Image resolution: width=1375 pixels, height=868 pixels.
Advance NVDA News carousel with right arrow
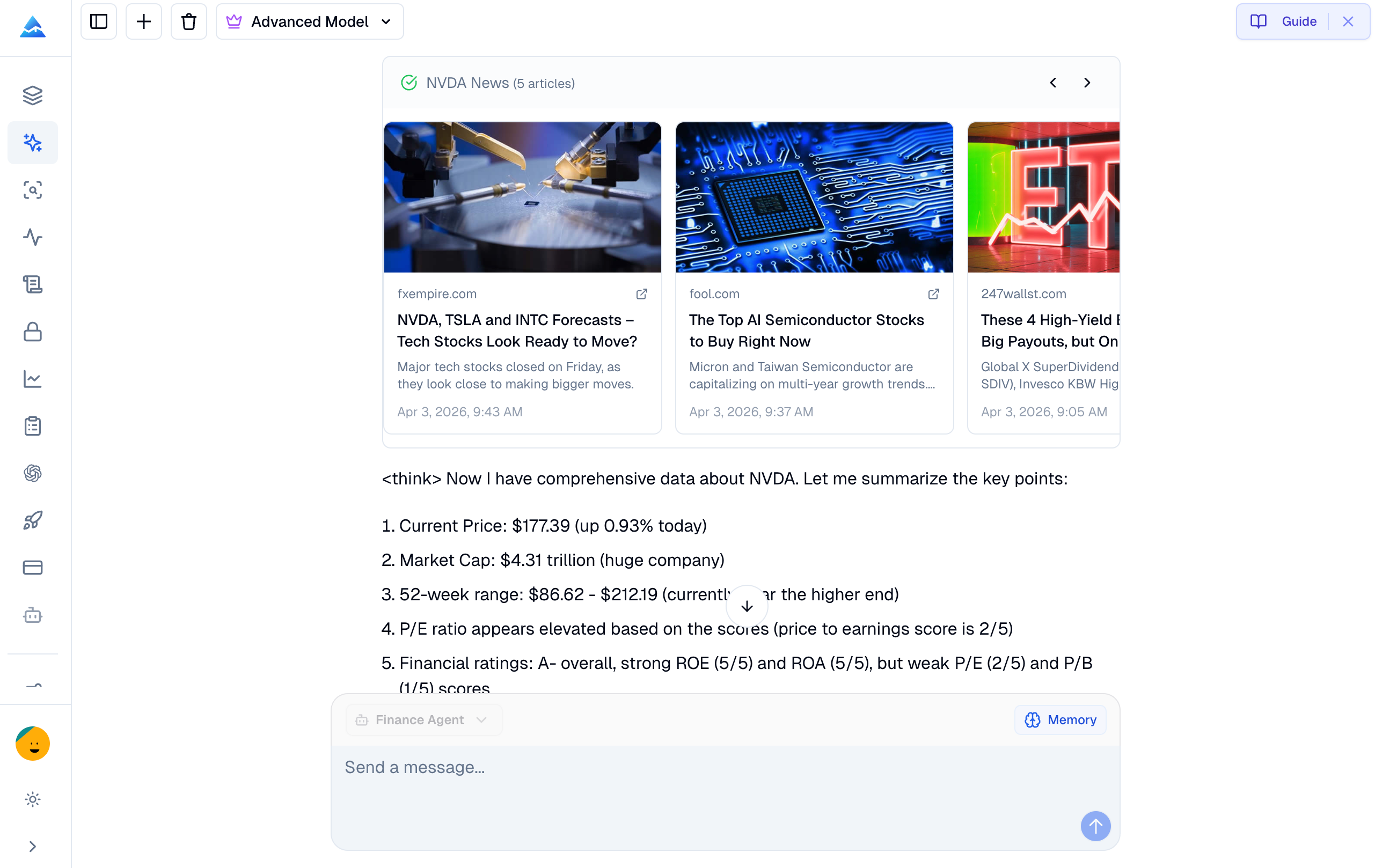1087,83
